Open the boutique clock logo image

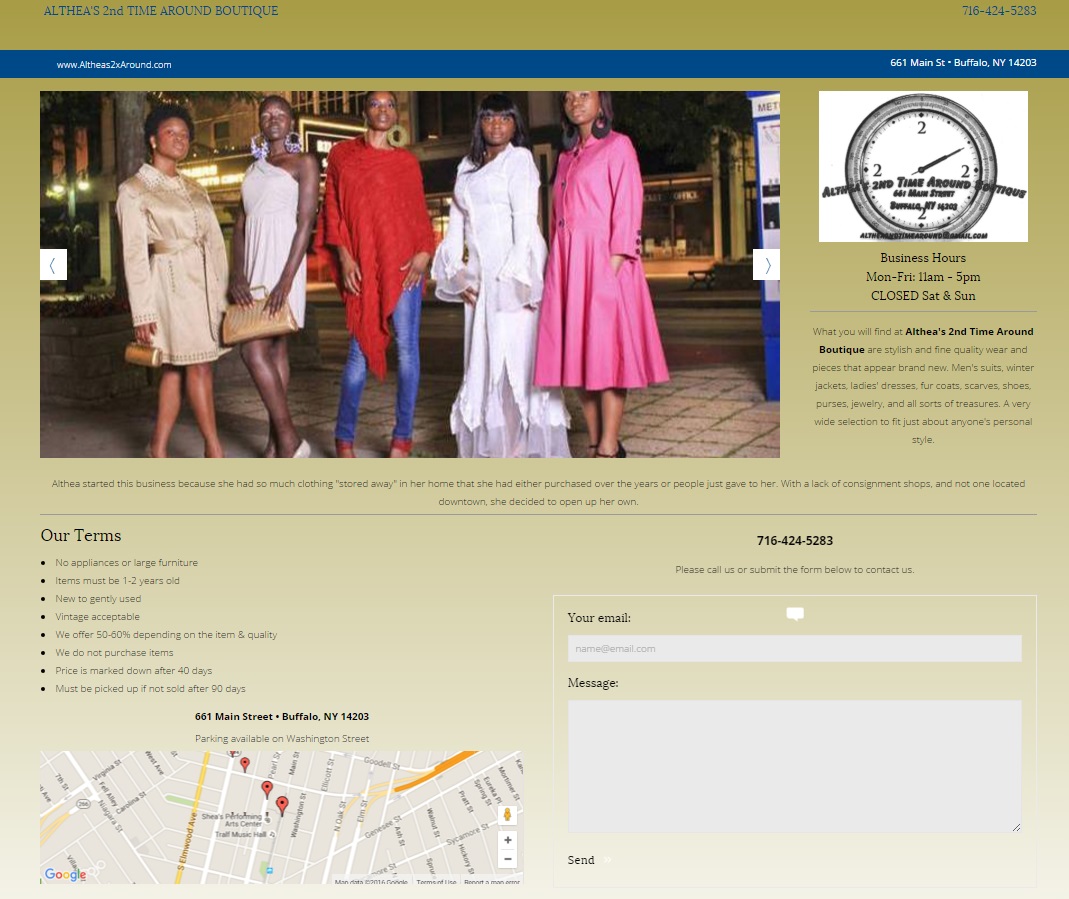pyautogui.click(x=923, y=166)
